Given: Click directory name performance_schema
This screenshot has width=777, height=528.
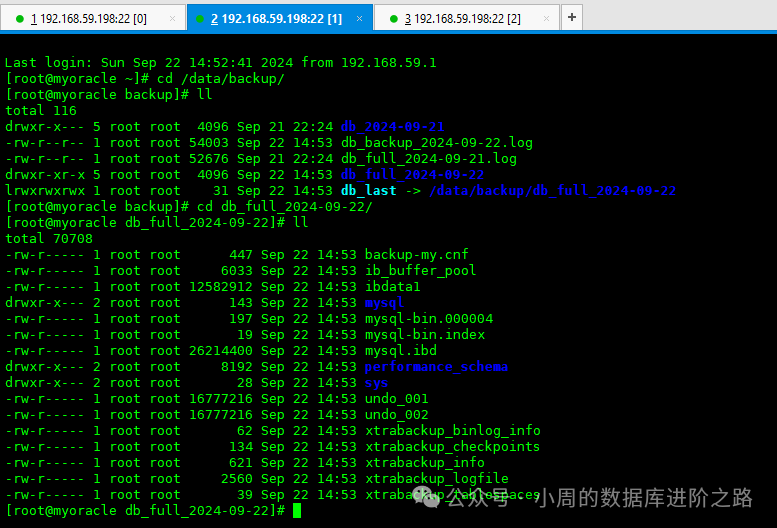Looking at the screenshot, I should coord(436,367).
